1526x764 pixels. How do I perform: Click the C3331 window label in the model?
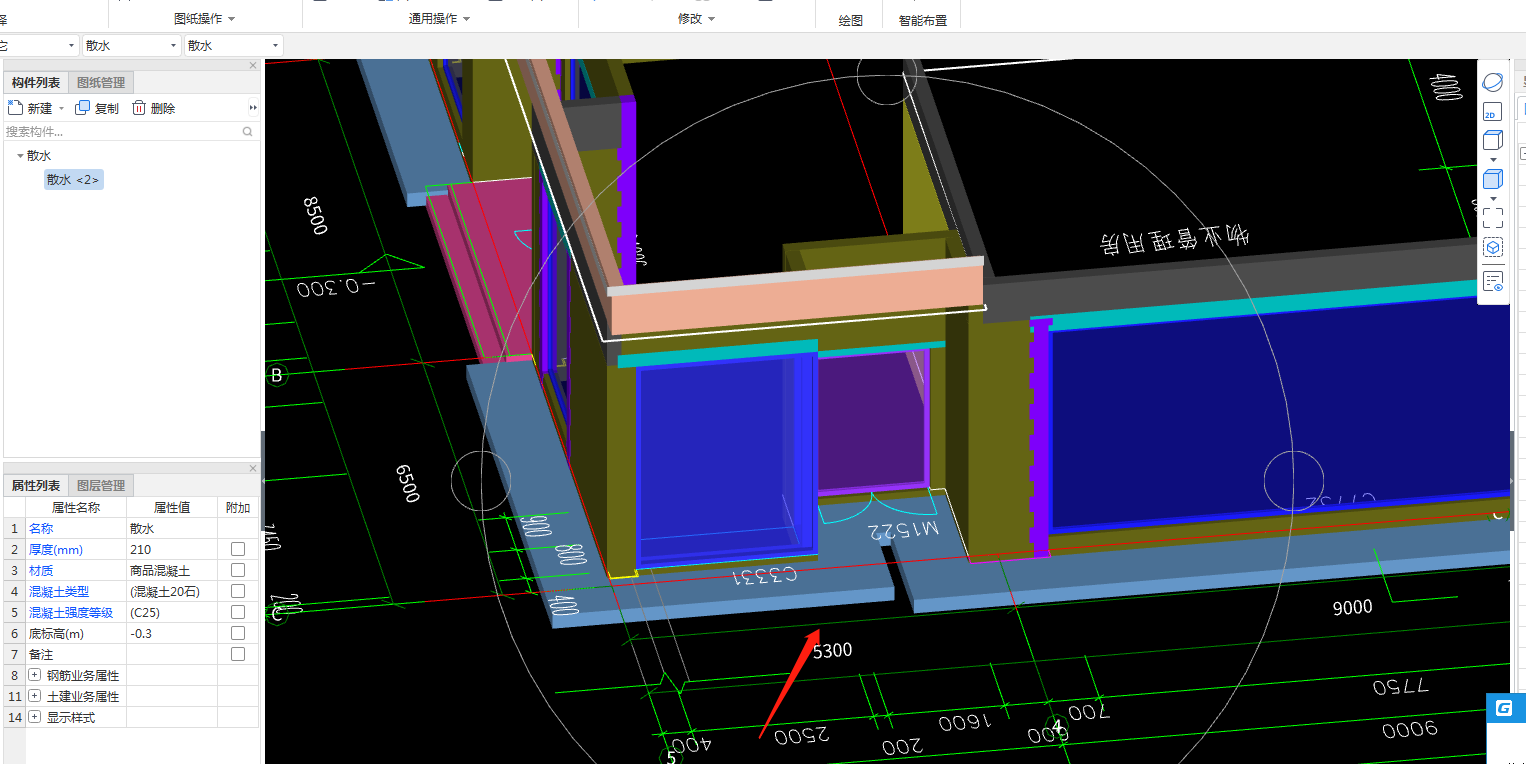(x=765, y=575)
